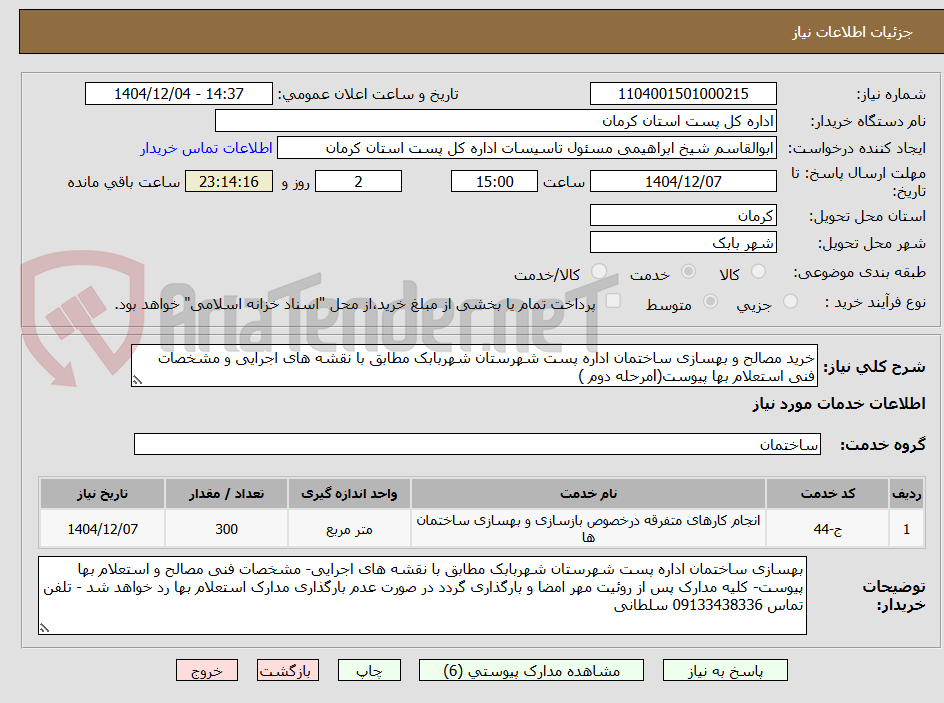Screen dimensions: 944x703
Task: Click the deadline date field 1404/12/07
Action: [683, 181]
